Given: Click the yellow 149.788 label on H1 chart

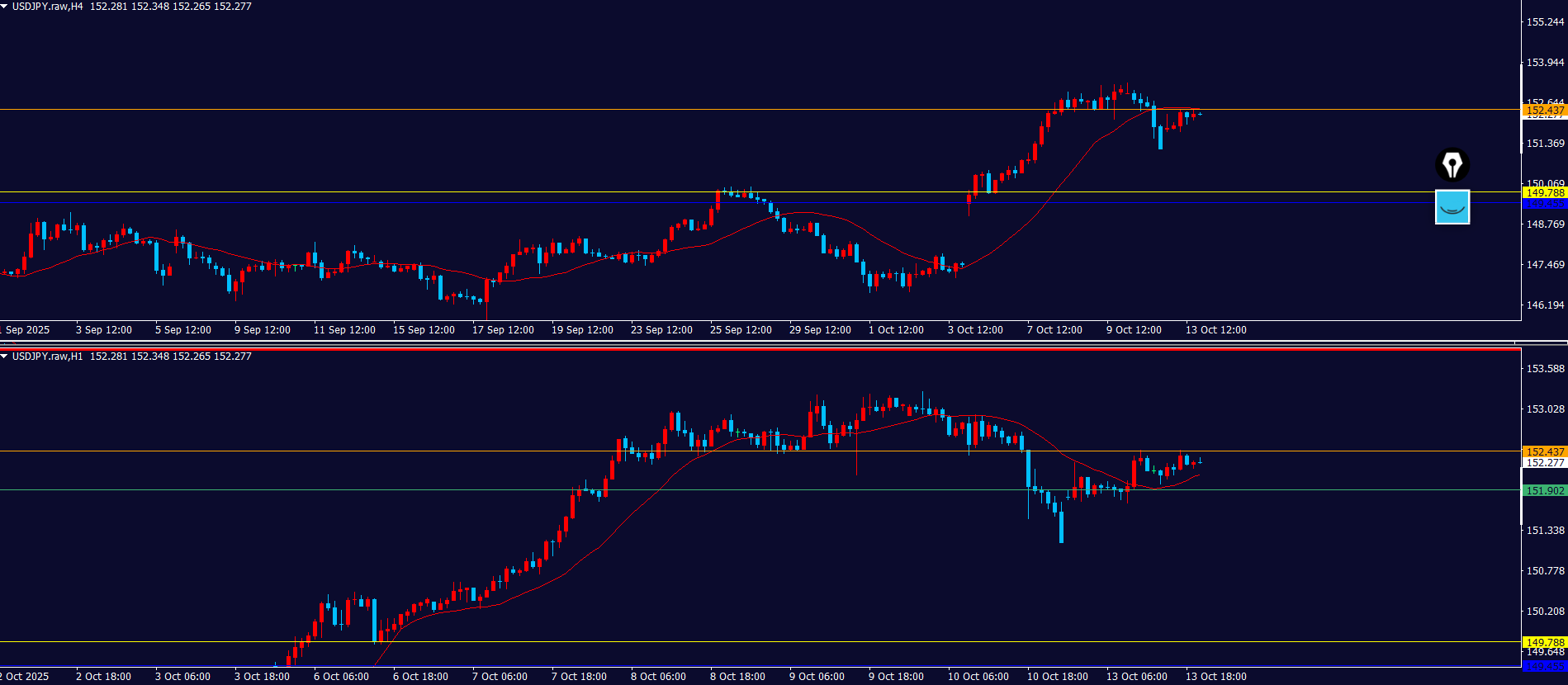Looking at the screenshot, I should click(x=1544, y=642).
